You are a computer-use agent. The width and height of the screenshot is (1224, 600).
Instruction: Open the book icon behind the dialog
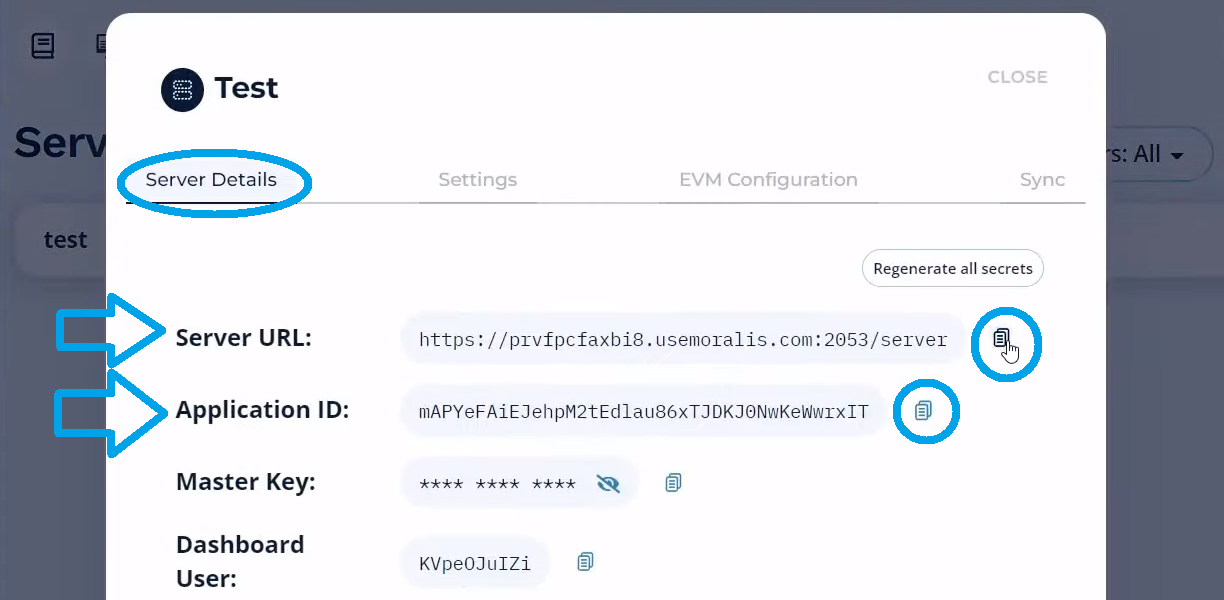click(43, 45)
